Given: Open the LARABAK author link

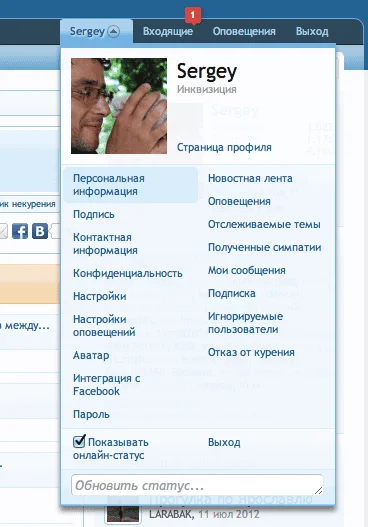Looking at the screenshot, I should pos(171,514).
